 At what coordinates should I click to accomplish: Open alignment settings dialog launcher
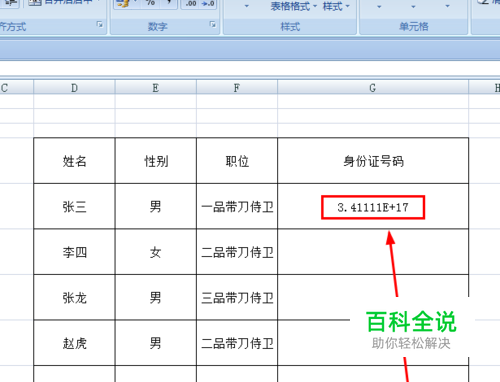click(x=100, y=24)
